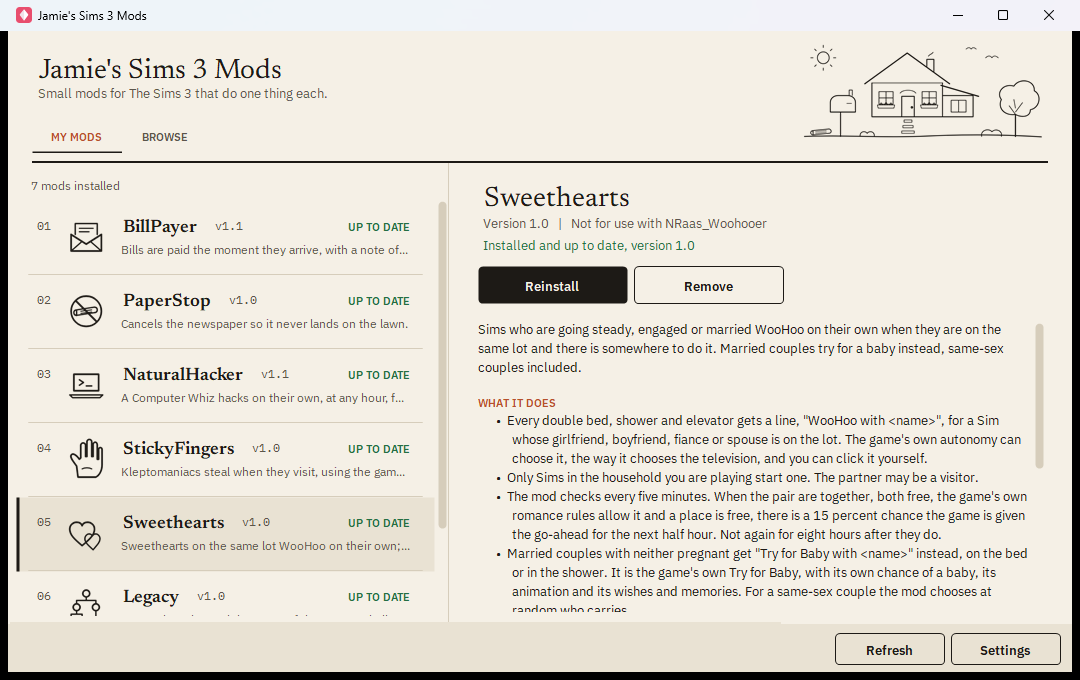Click the Sweethearts double hearts icon
Viewport: 1080px width, 680px height.
tap(85, 534)
